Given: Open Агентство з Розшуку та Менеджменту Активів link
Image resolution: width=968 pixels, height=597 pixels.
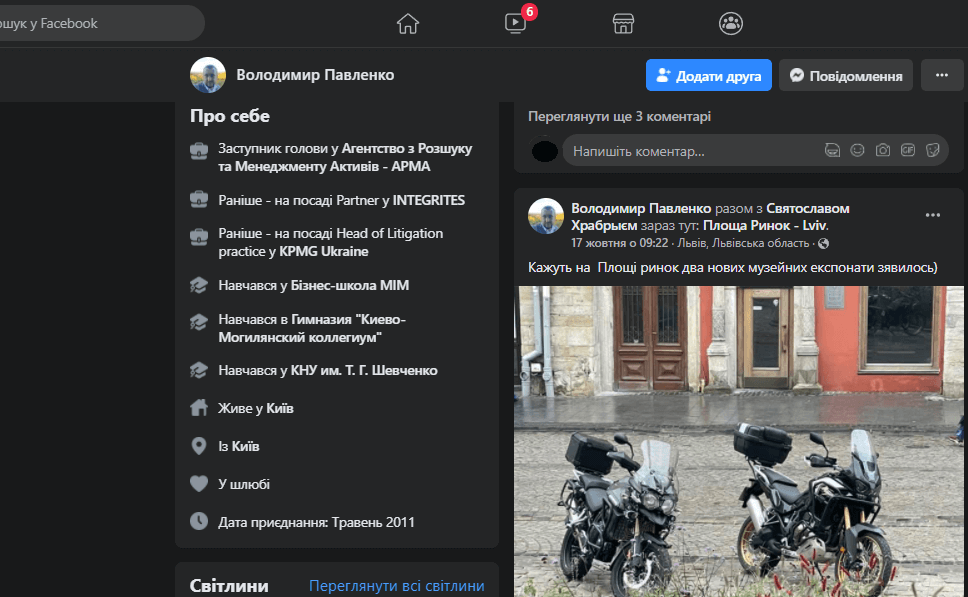Looking at the screenshot, I should coord(345,157).
